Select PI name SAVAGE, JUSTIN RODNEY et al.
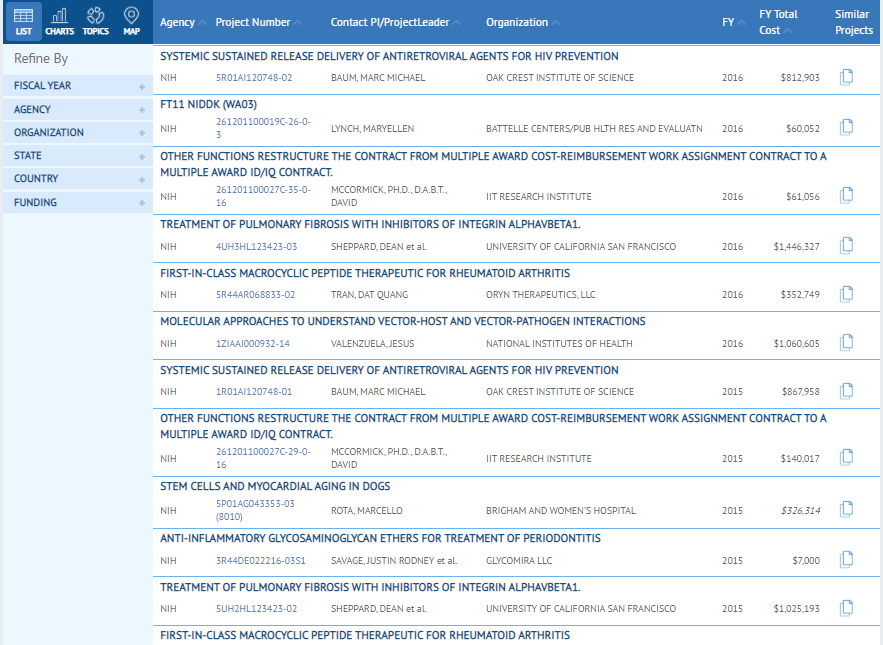 (x=394, y=561)
